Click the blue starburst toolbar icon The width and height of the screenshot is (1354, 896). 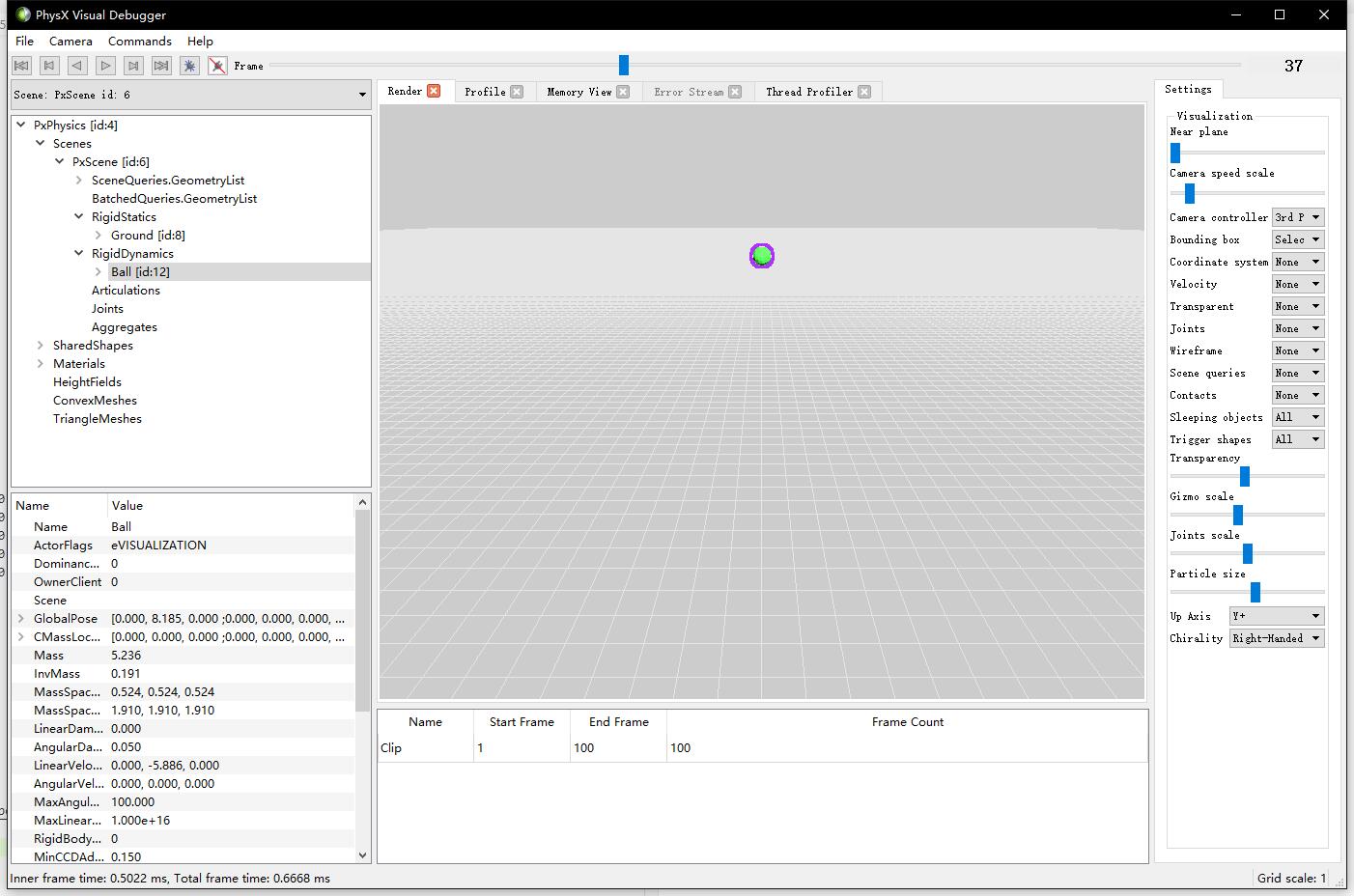(189, 66)
